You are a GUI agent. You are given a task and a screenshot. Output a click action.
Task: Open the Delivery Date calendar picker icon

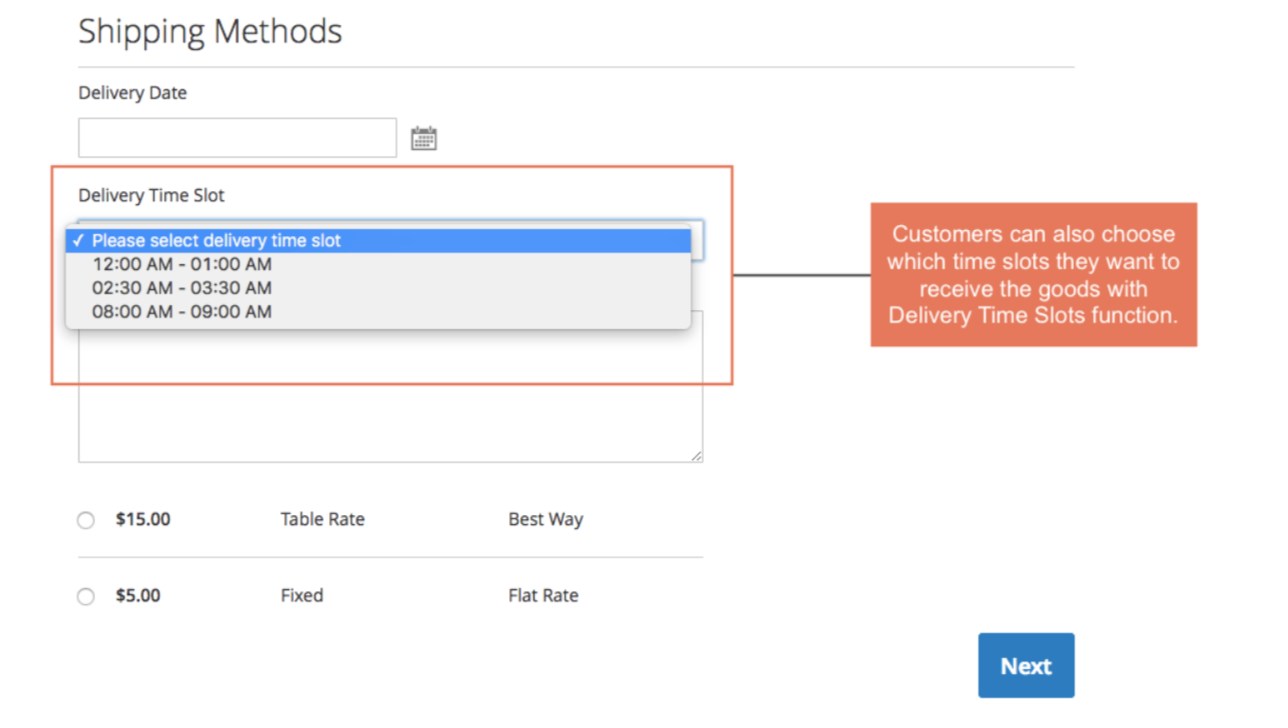tap(423, 138)
